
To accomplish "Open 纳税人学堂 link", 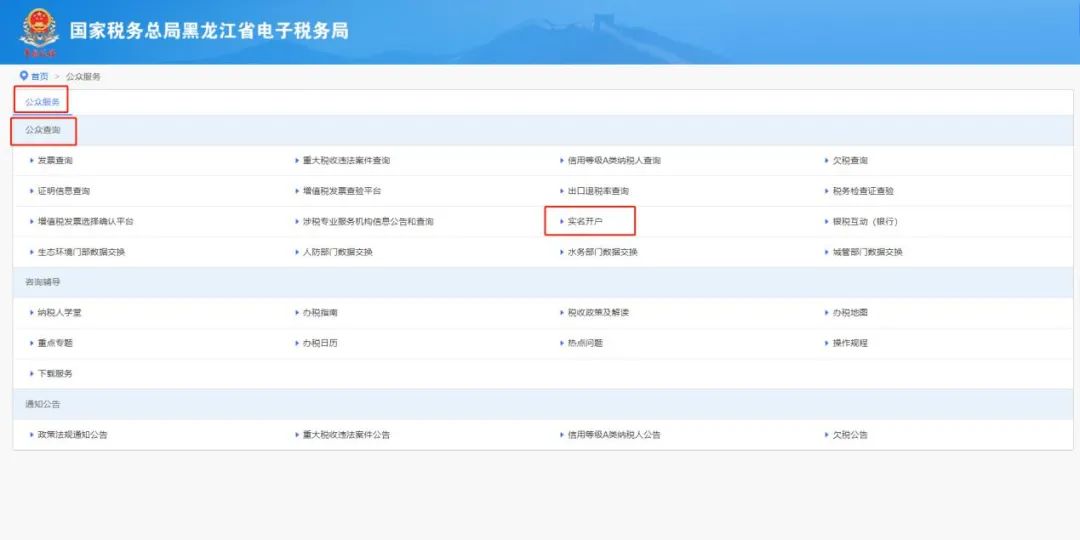I will 60,313.
